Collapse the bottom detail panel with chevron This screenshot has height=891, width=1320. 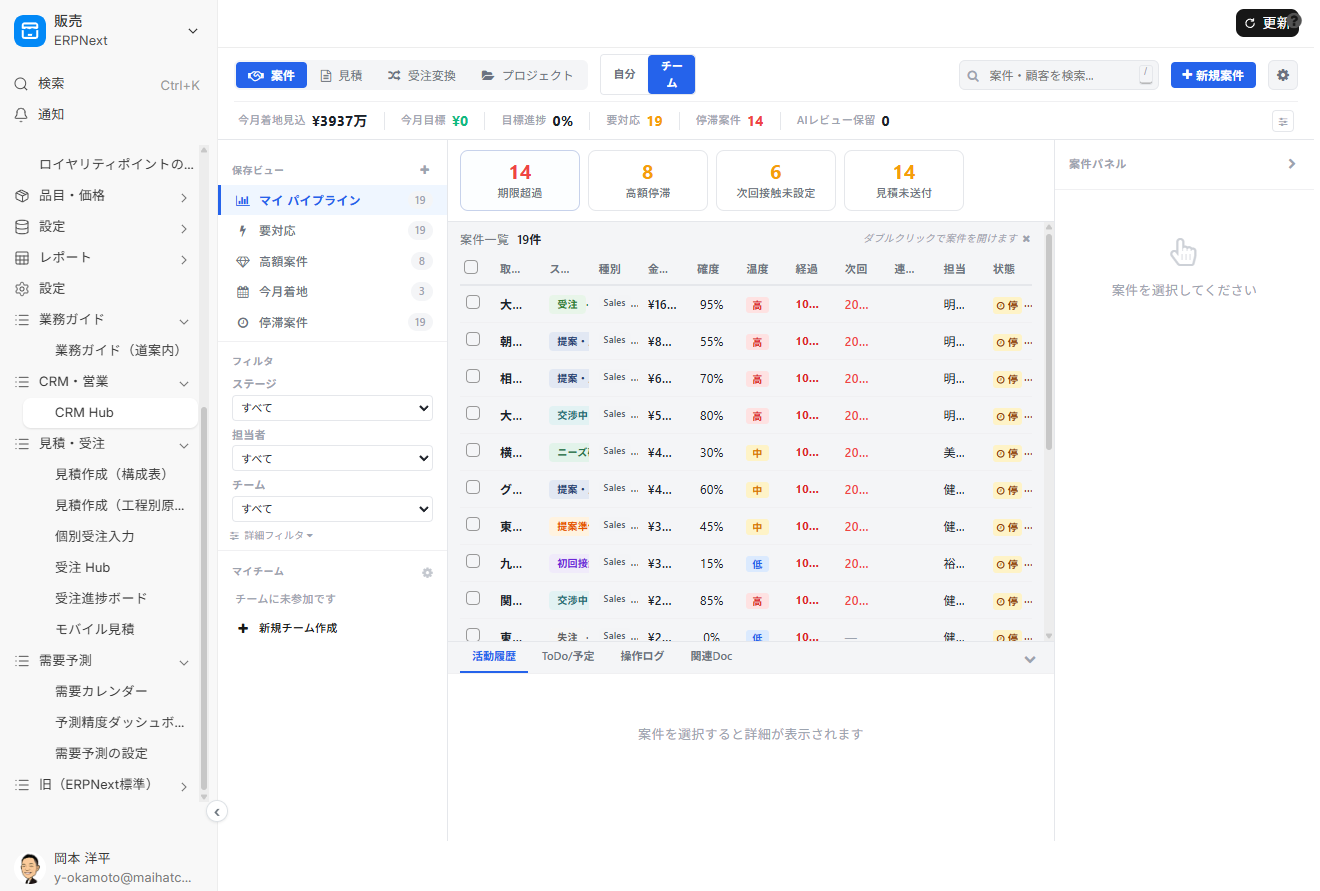pos(1030,659)
